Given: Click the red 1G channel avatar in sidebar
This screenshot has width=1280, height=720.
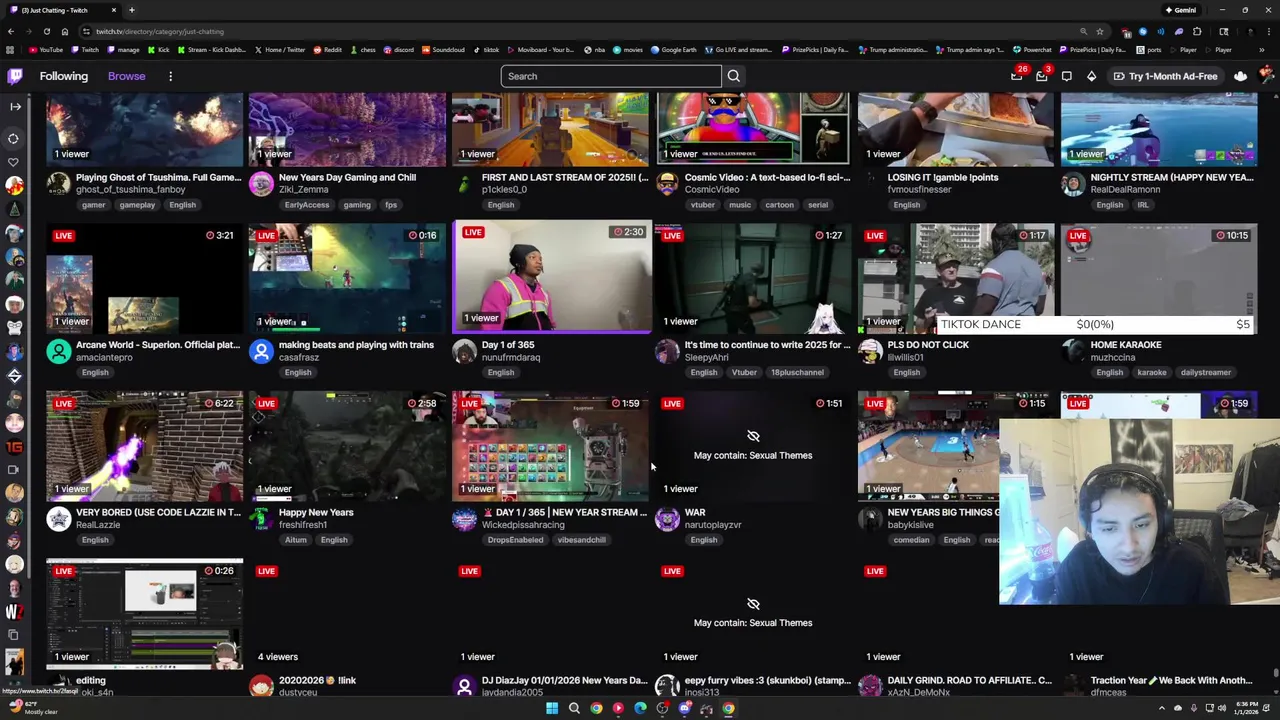Looking at the screenshot, I should click(15, 447).
